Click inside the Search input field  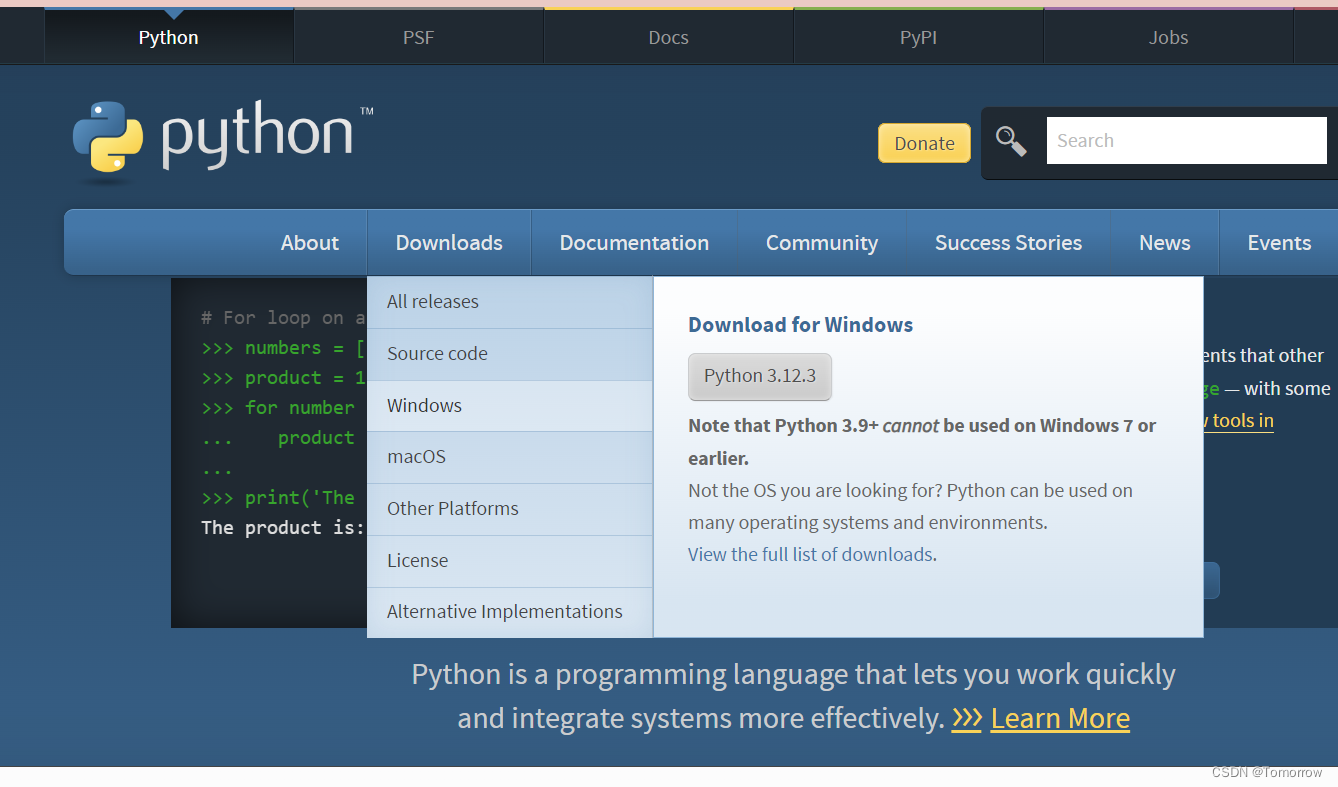click(x=1185, y=140)
